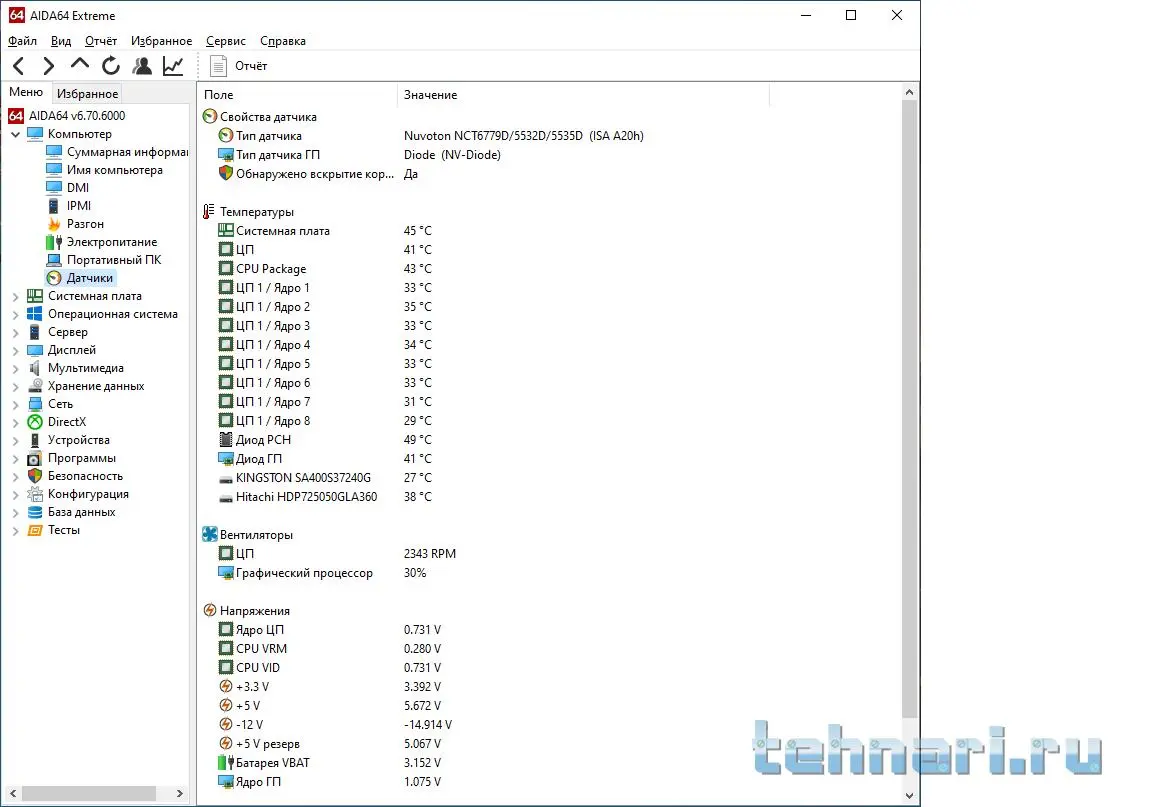Click the up-level arrow toolbar icon

(79, 65)
